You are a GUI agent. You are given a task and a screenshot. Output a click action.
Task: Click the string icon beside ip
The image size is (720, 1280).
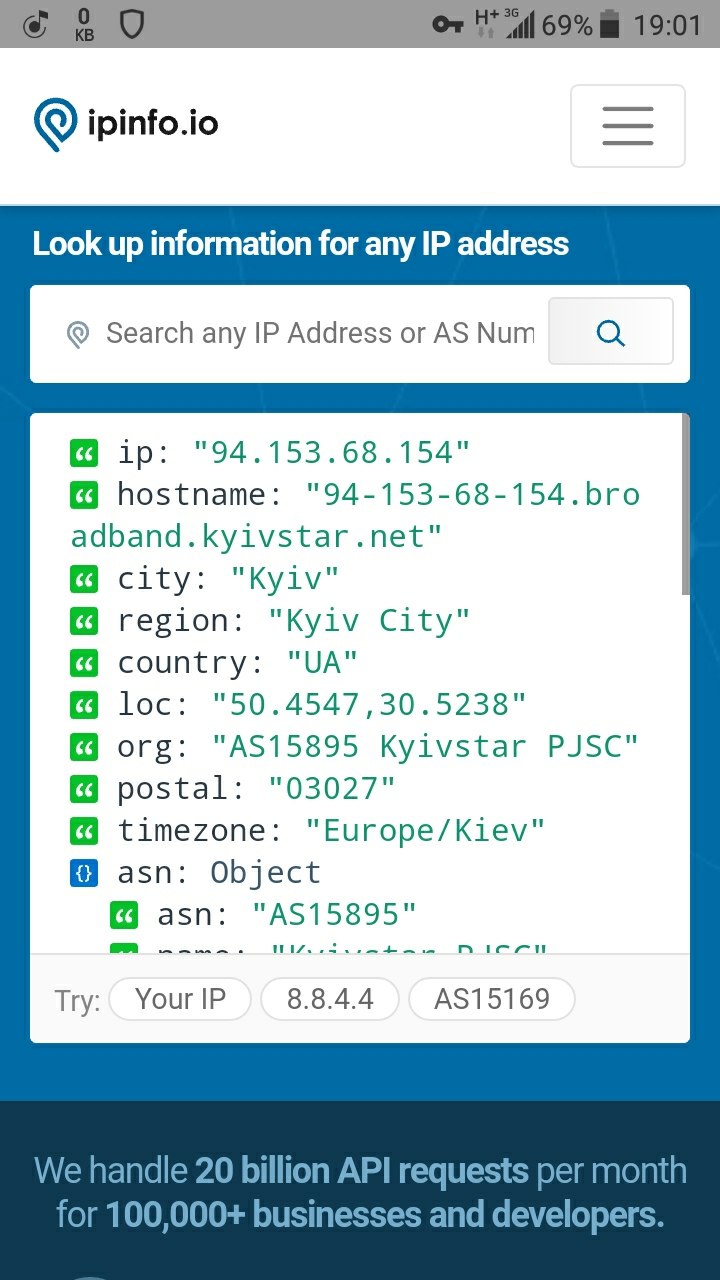[x=85, y=454]
